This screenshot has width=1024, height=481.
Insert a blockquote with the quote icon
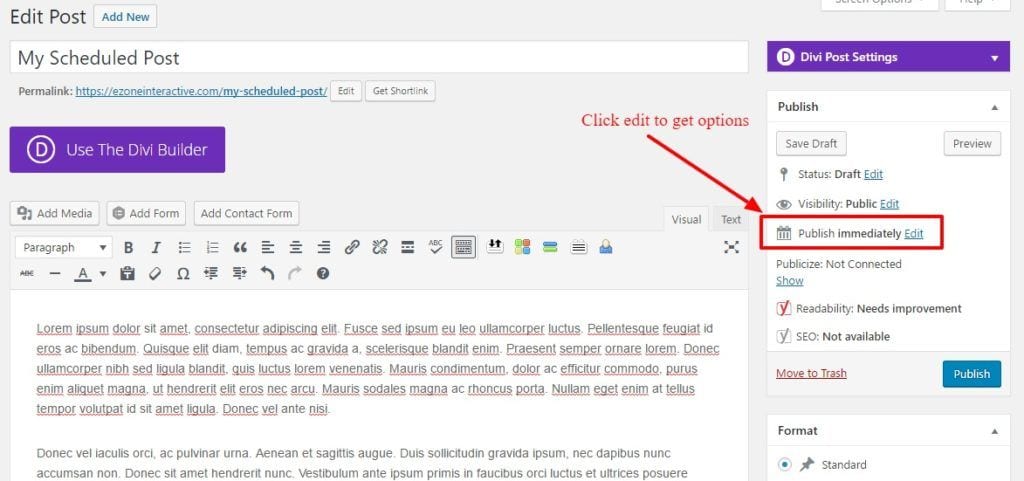coord(240,247)
